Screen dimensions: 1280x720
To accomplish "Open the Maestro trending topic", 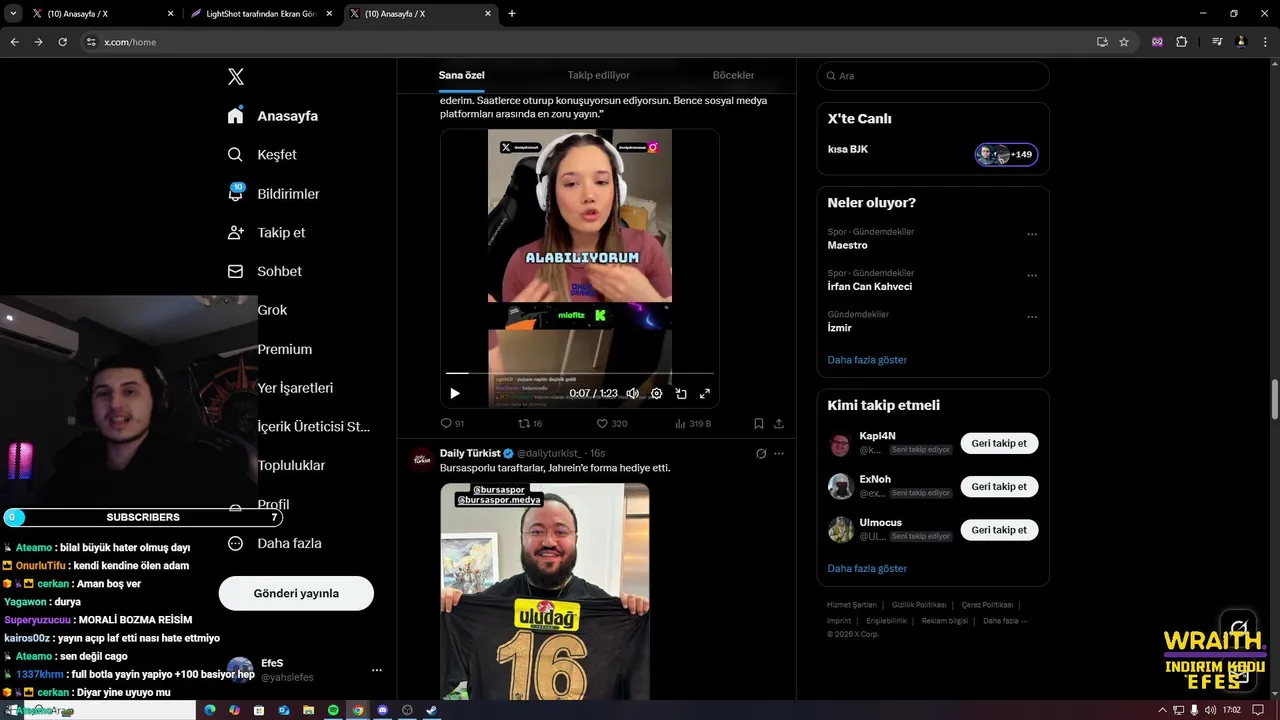I will coord(847,245).
